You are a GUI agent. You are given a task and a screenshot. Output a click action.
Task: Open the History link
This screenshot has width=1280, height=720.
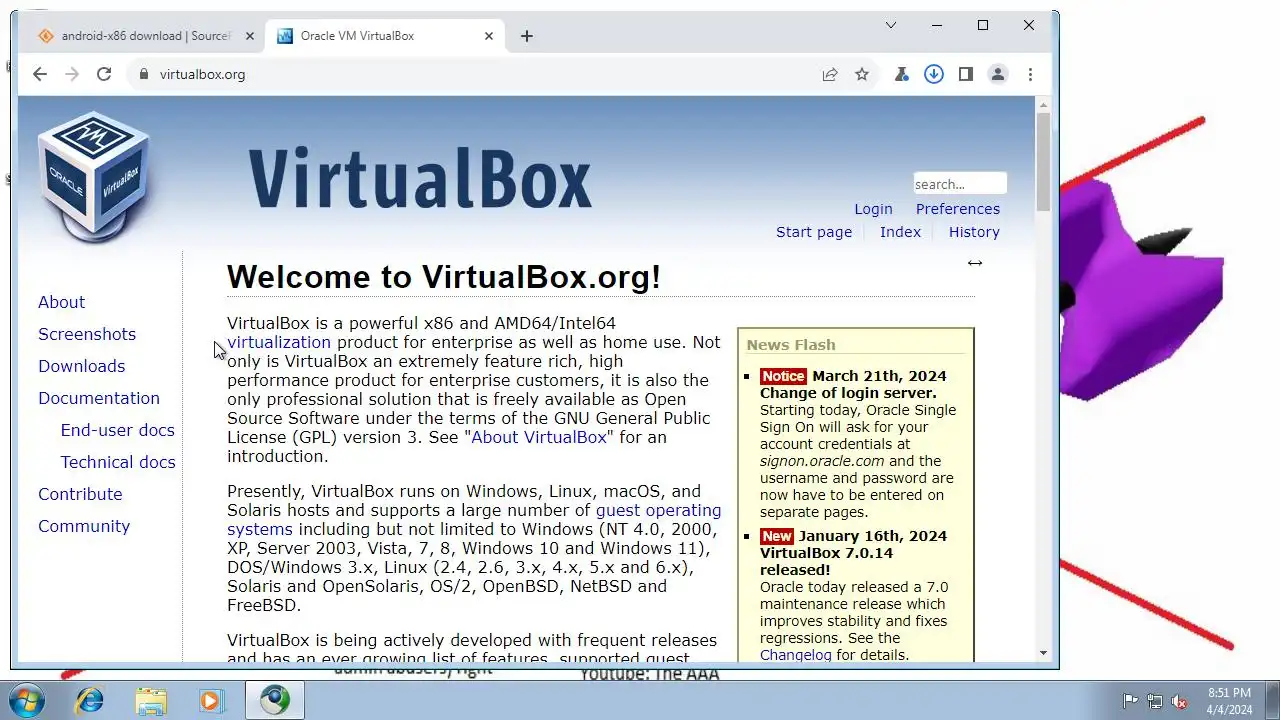[974, 232]
